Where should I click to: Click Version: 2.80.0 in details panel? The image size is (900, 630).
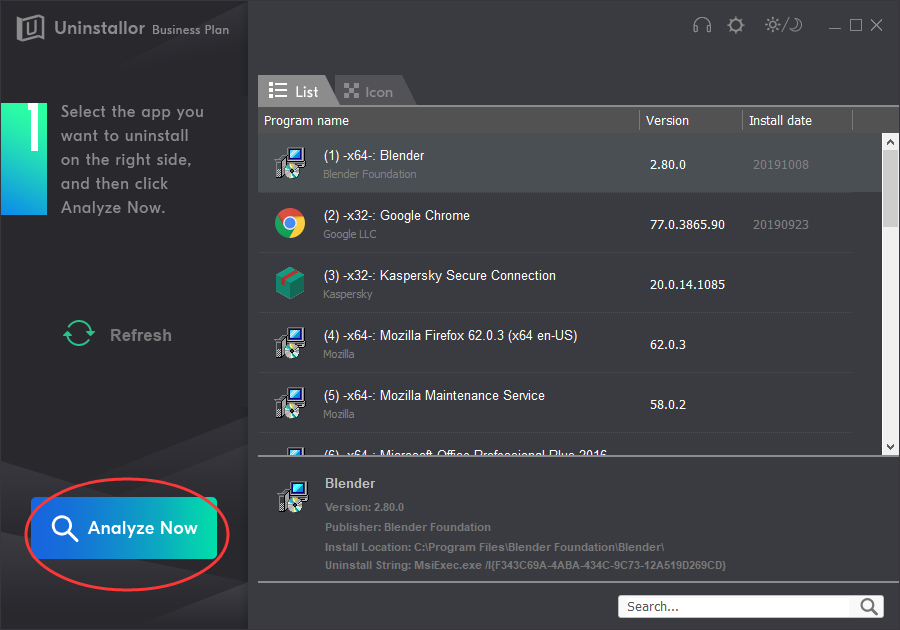pos(364,507)
